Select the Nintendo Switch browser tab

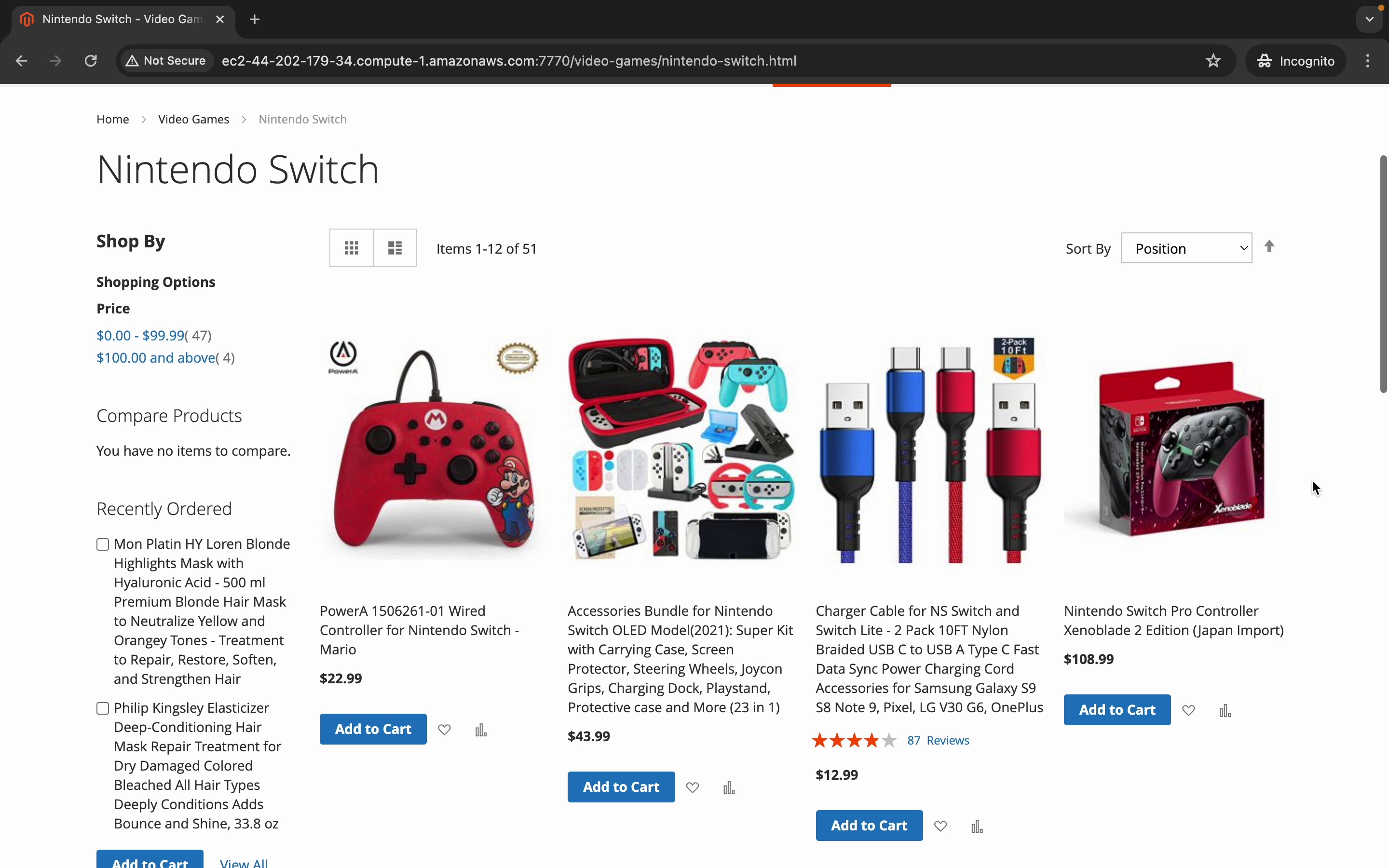point(122,19)
